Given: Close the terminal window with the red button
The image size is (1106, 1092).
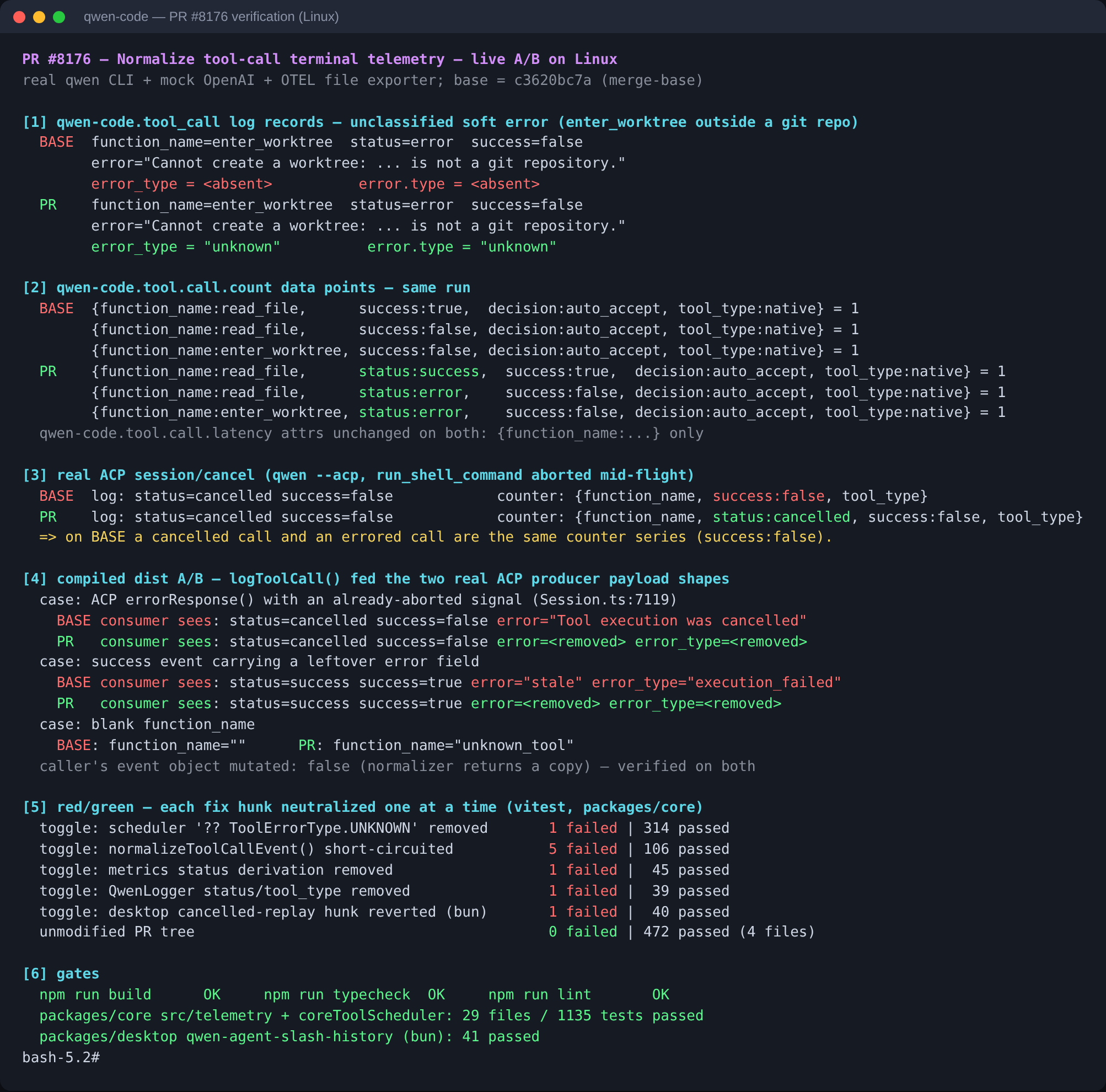Looking at the screenshot, I should click(19, 17).
